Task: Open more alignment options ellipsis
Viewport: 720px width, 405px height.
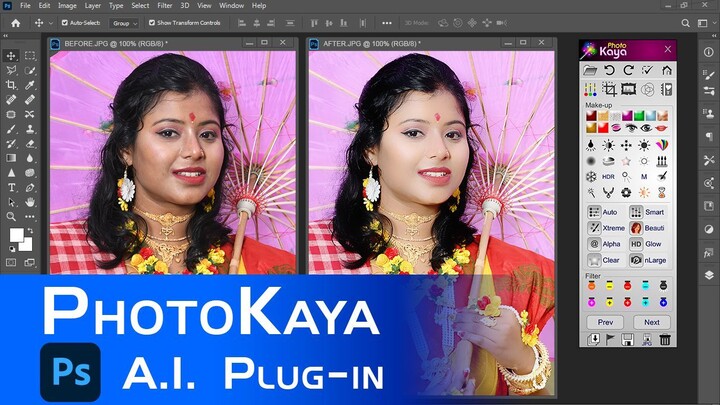Action: 387,23
